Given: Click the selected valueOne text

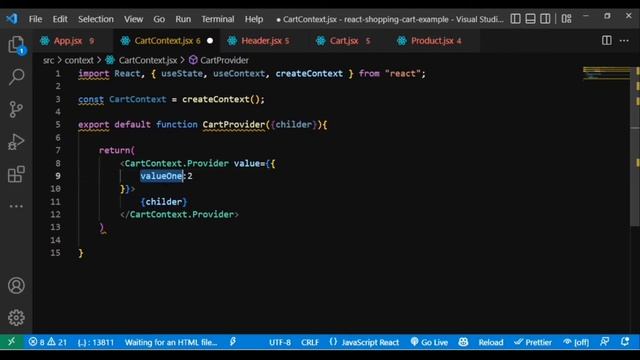Looking at the screenshot, I should (161, 176).
